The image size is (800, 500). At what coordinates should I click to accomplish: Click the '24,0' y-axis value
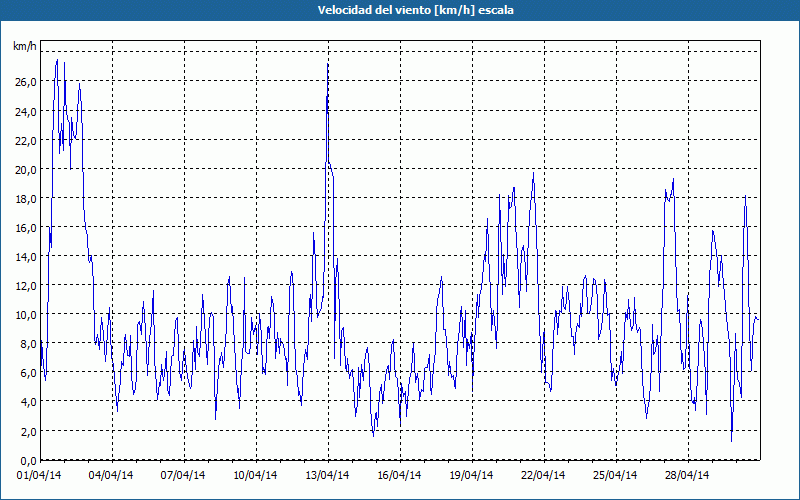26,111
